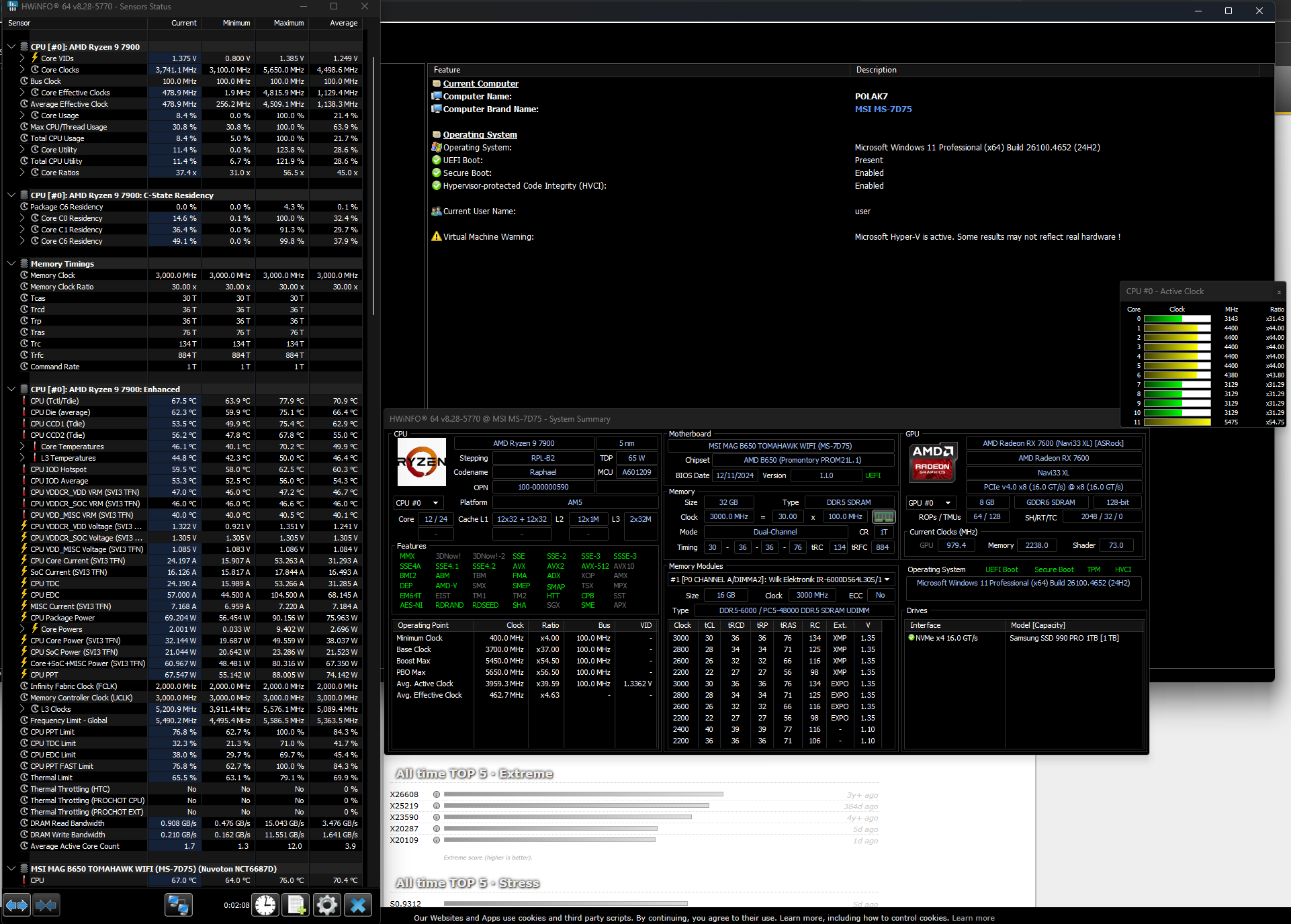Click the Learn more cookies link
The height and width of the screenshot is (924, 1291).
pyautogui.click(x=973, y=918)
